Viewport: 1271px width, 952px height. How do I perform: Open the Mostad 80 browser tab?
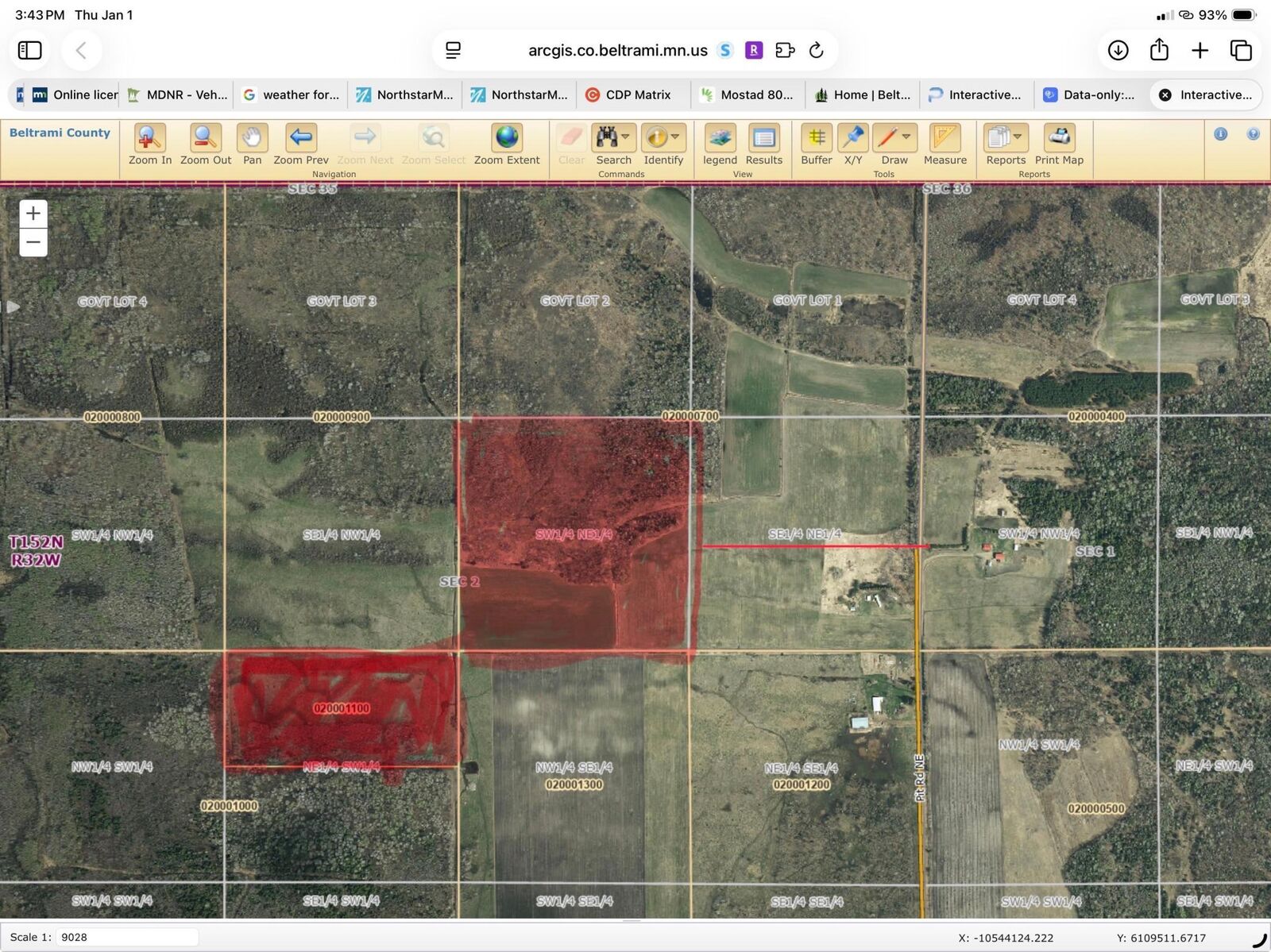tap(748, 94)
